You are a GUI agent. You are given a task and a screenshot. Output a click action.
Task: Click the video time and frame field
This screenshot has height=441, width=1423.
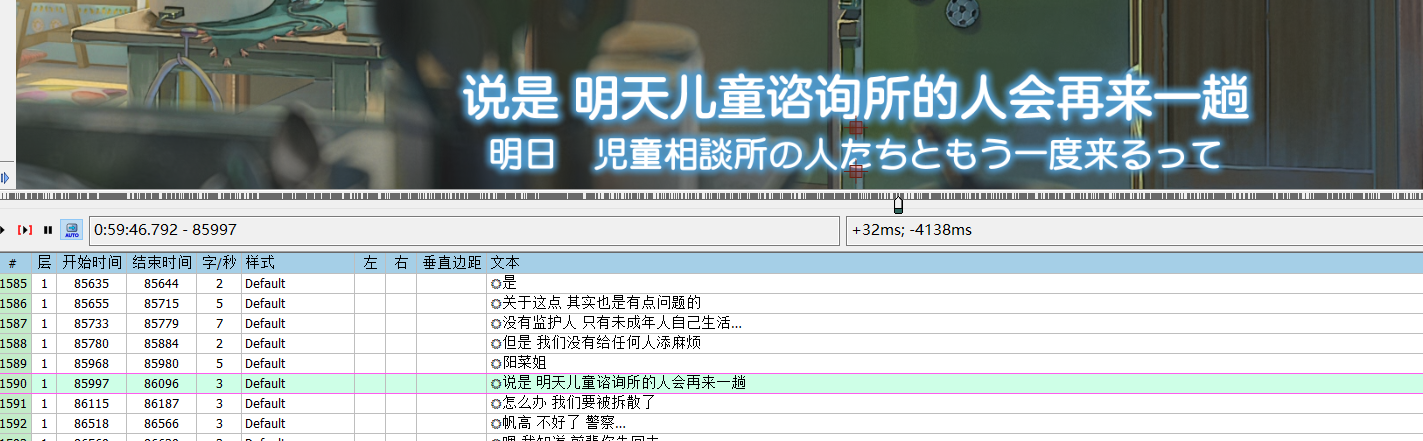(x=464, y=230)
